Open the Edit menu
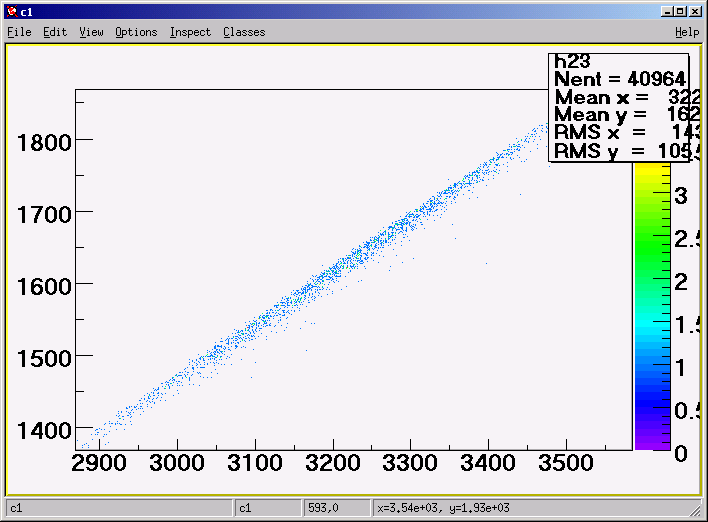Image resolution: width=708 pixels, height=522 pixels. click(x=55, y=32)
